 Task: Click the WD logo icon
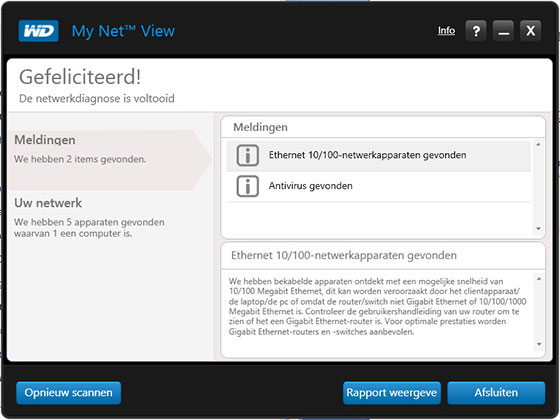(39, 31)
